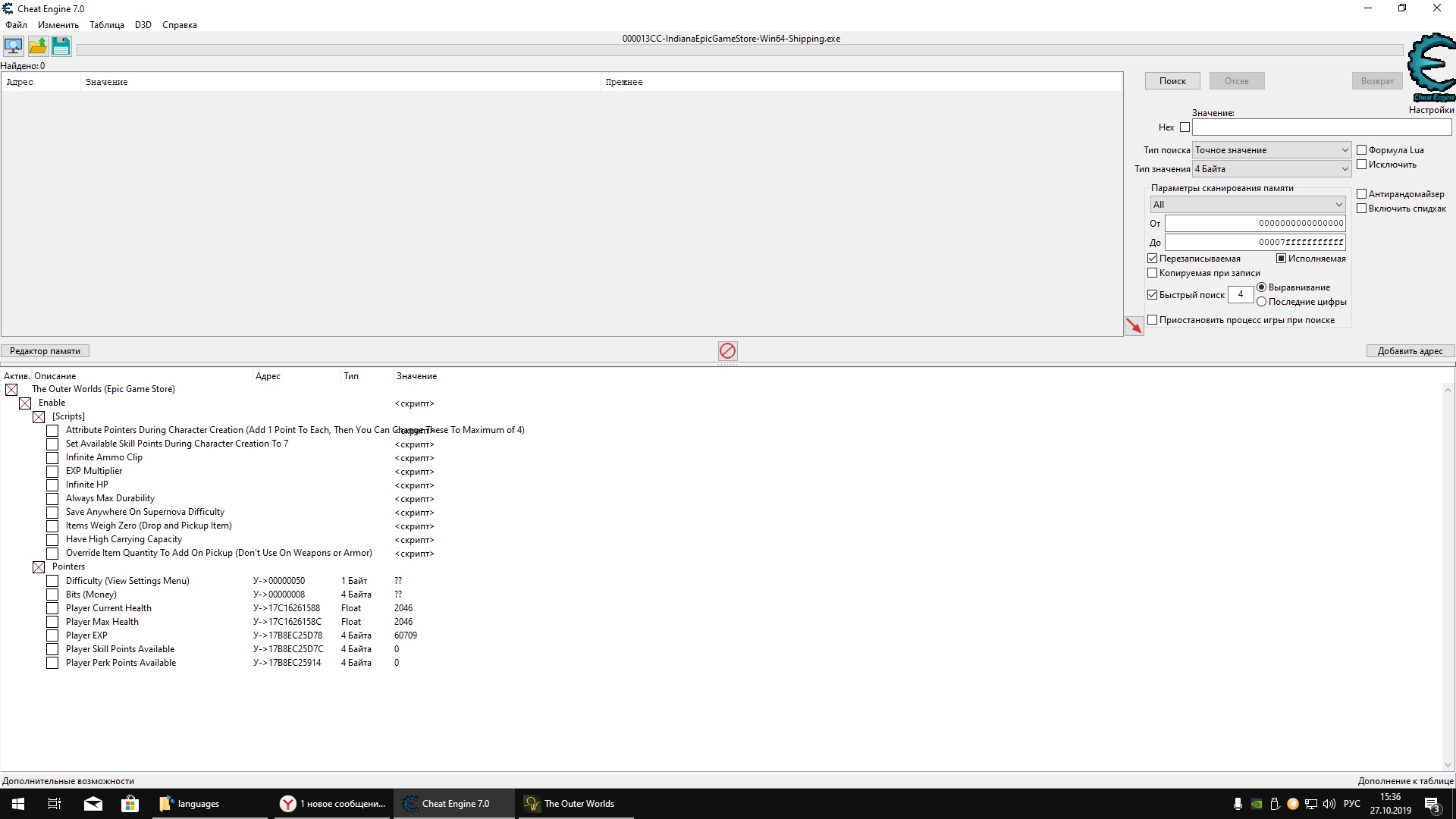Collapse The Outer Worlds (Epic Game Store) entry
The image size is (1456, 819).
[11, 390]
